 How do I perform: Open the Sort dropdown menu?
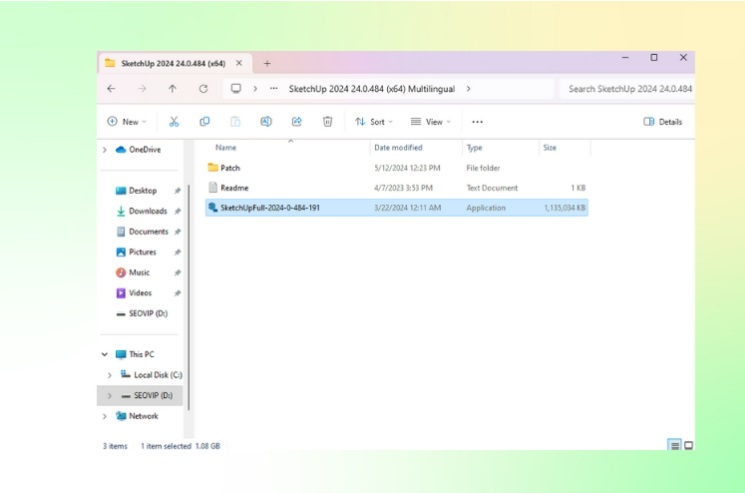(x=374, y=122)
